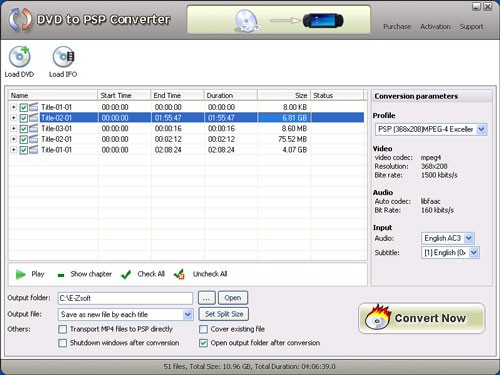Click the Conversion parameters panel header
Viewport: 500px width, 375px height.
pos(431,96)
